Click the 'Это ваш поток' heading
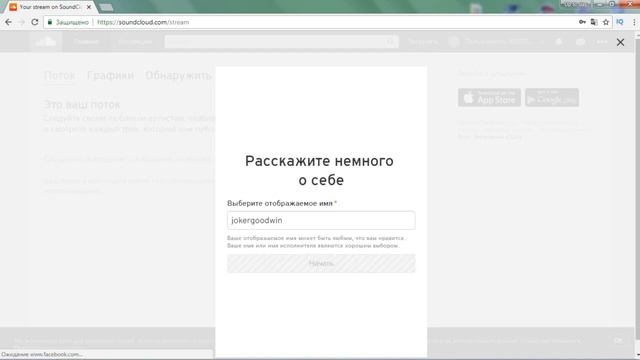The image size is (640, 360). coord(82,104)
